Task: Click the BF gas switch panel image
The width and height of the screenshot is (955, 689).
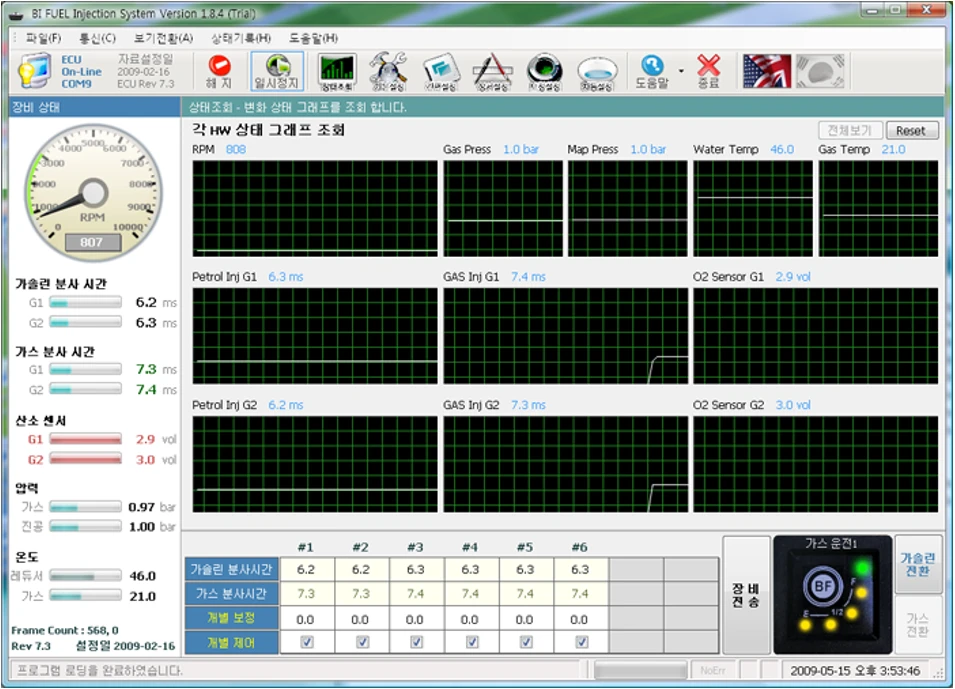Action: pos(833,595)
